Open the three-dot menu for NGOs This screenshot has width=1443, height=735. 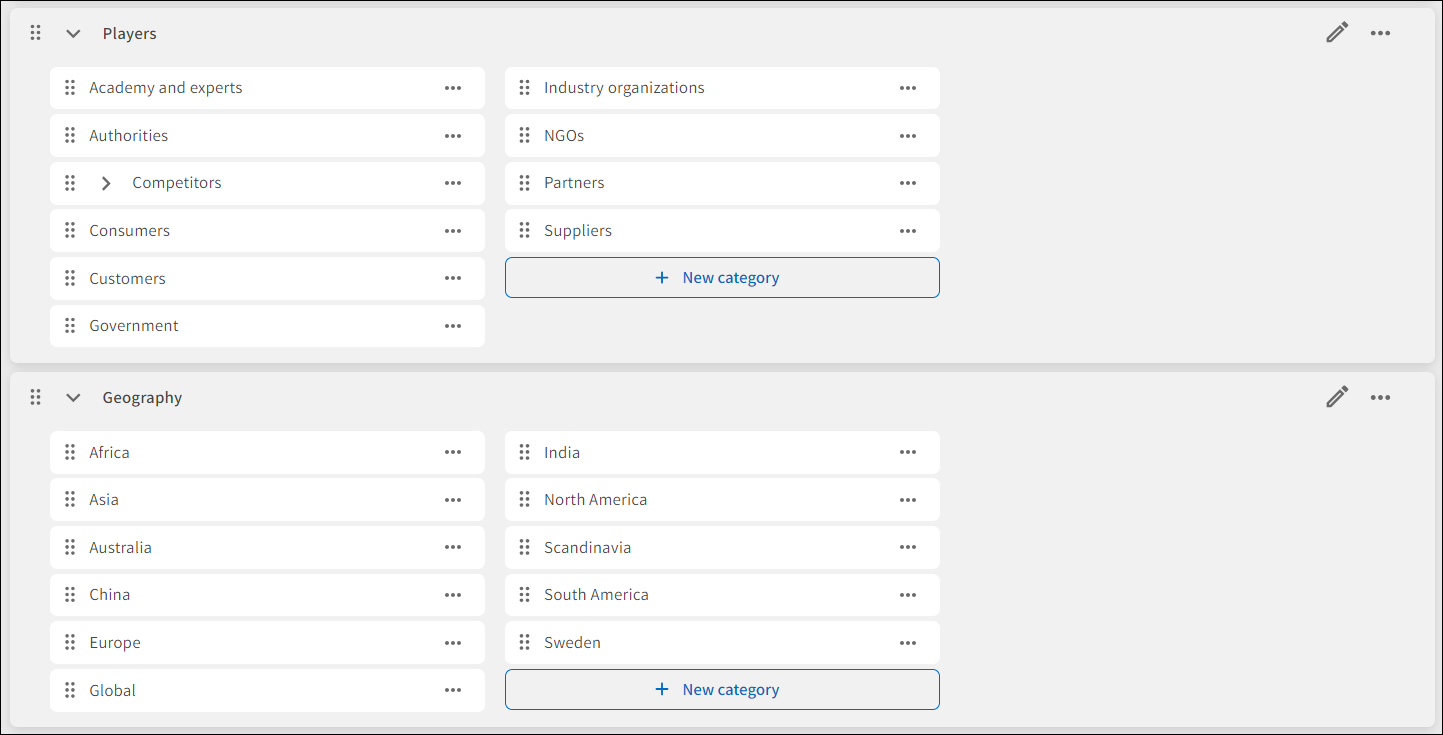[x=908, y=136]
